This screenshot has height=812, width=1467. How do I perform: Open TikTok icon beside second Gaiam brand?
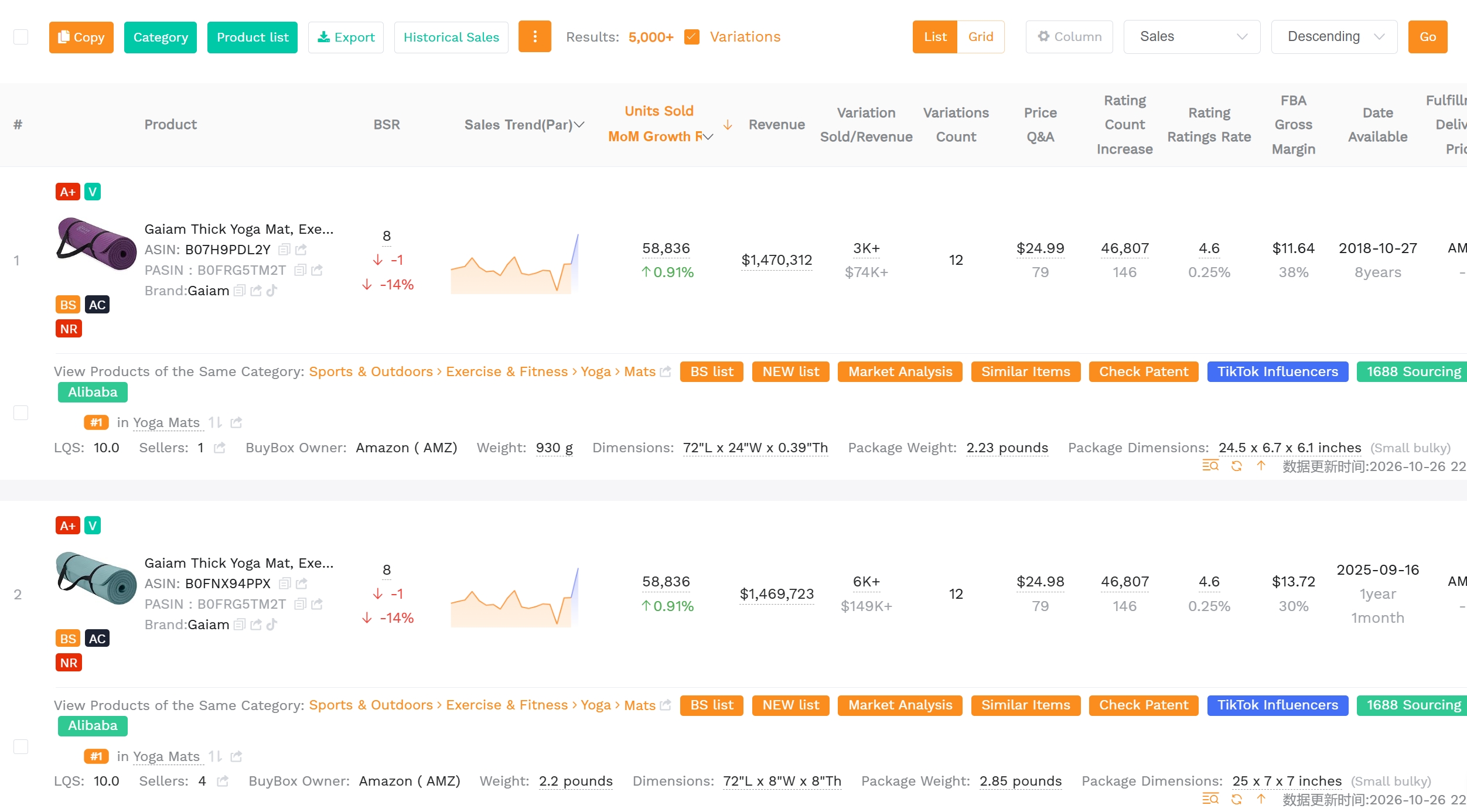(x=272, y=625)
